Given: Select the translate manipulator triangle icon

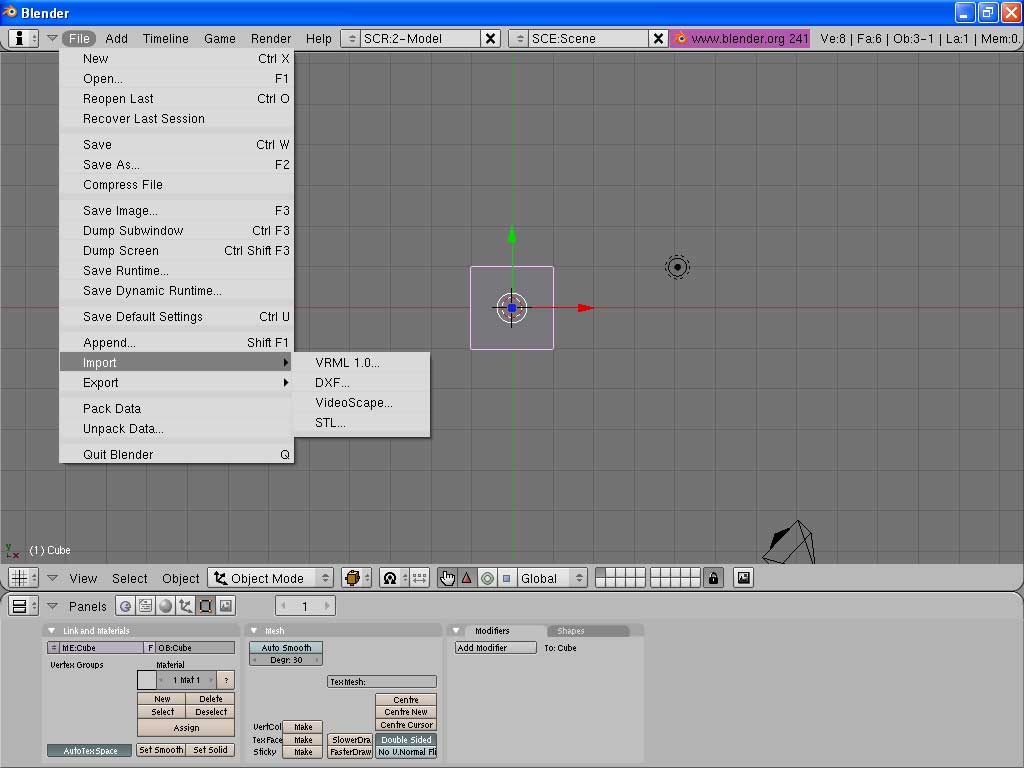Looking at the screenshot, I should point(467,578).
